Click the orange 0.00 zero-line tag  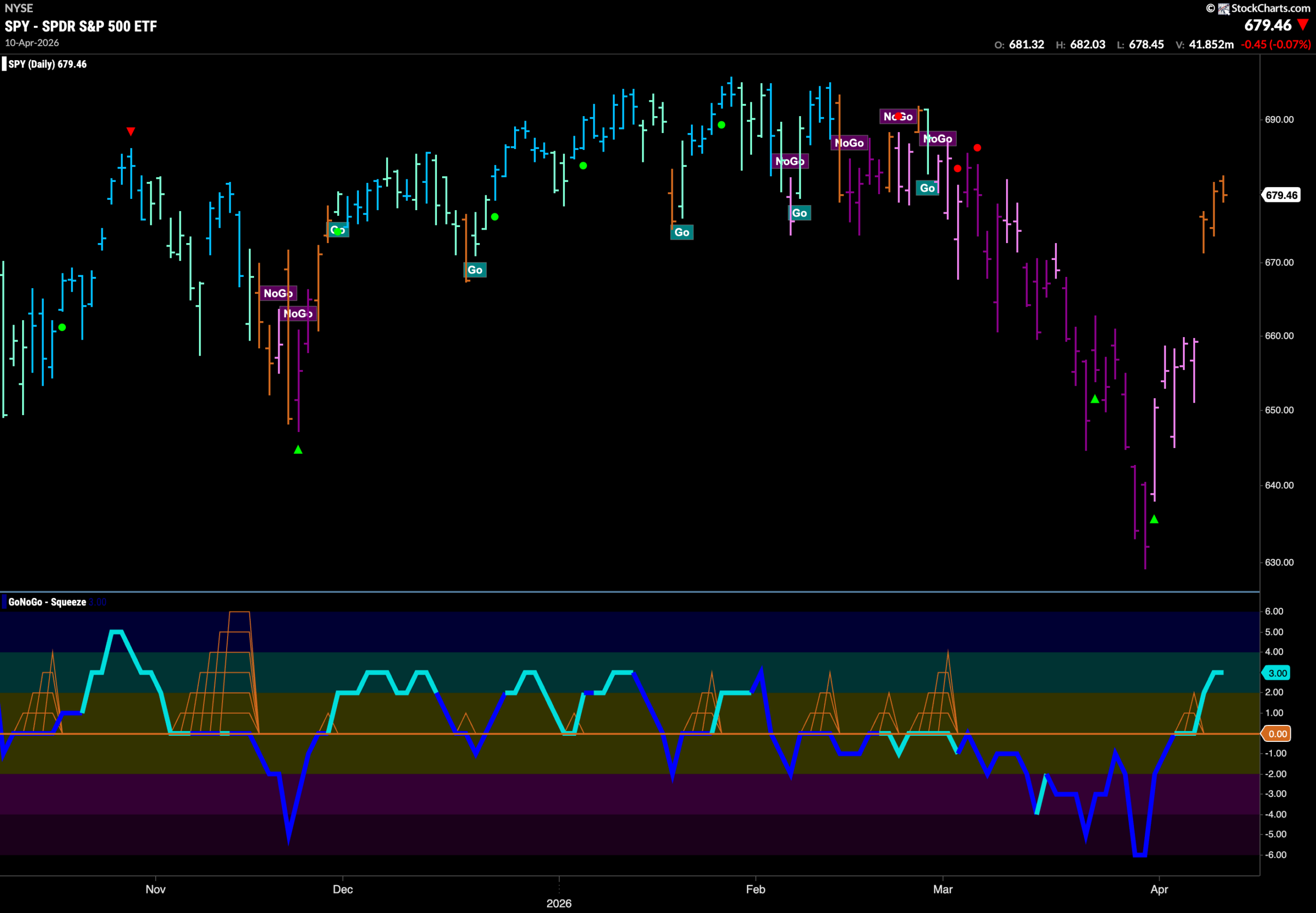(1277, 734)
